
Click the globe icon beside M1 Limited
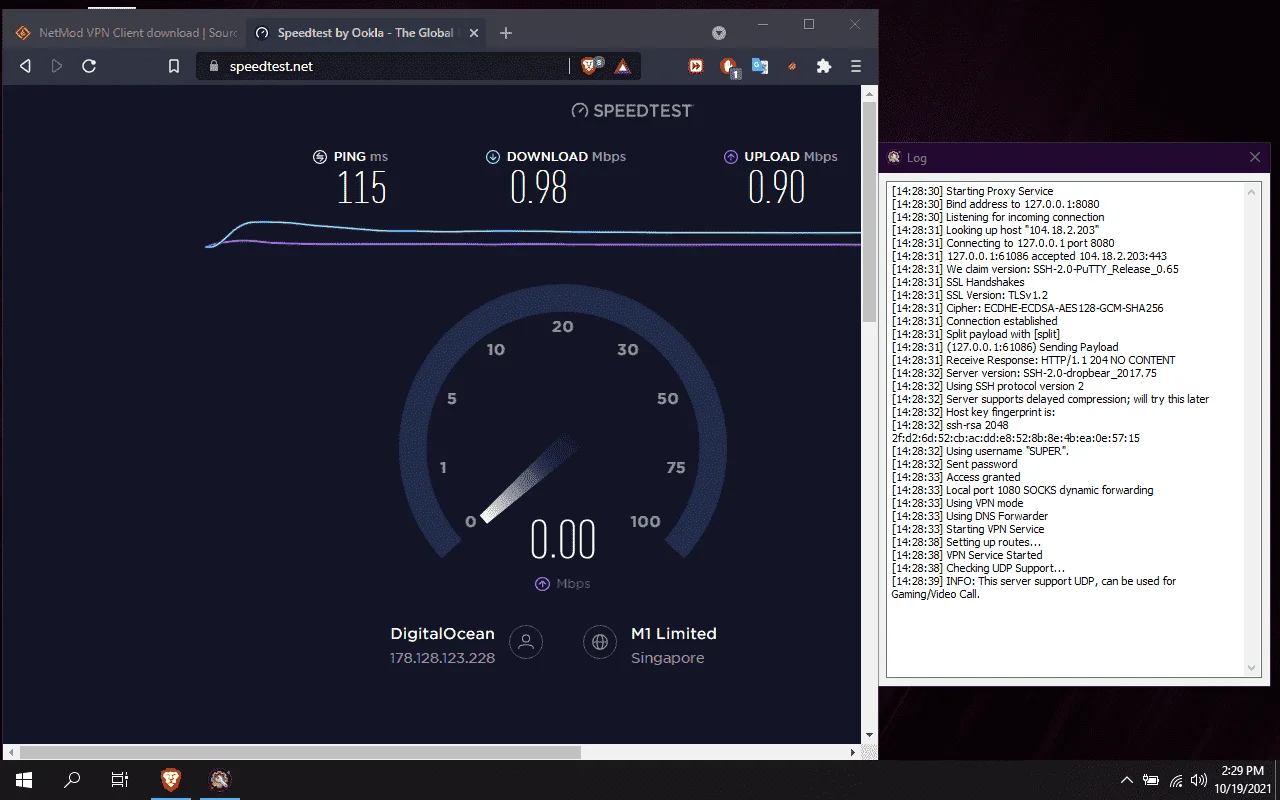pos(600,642)
